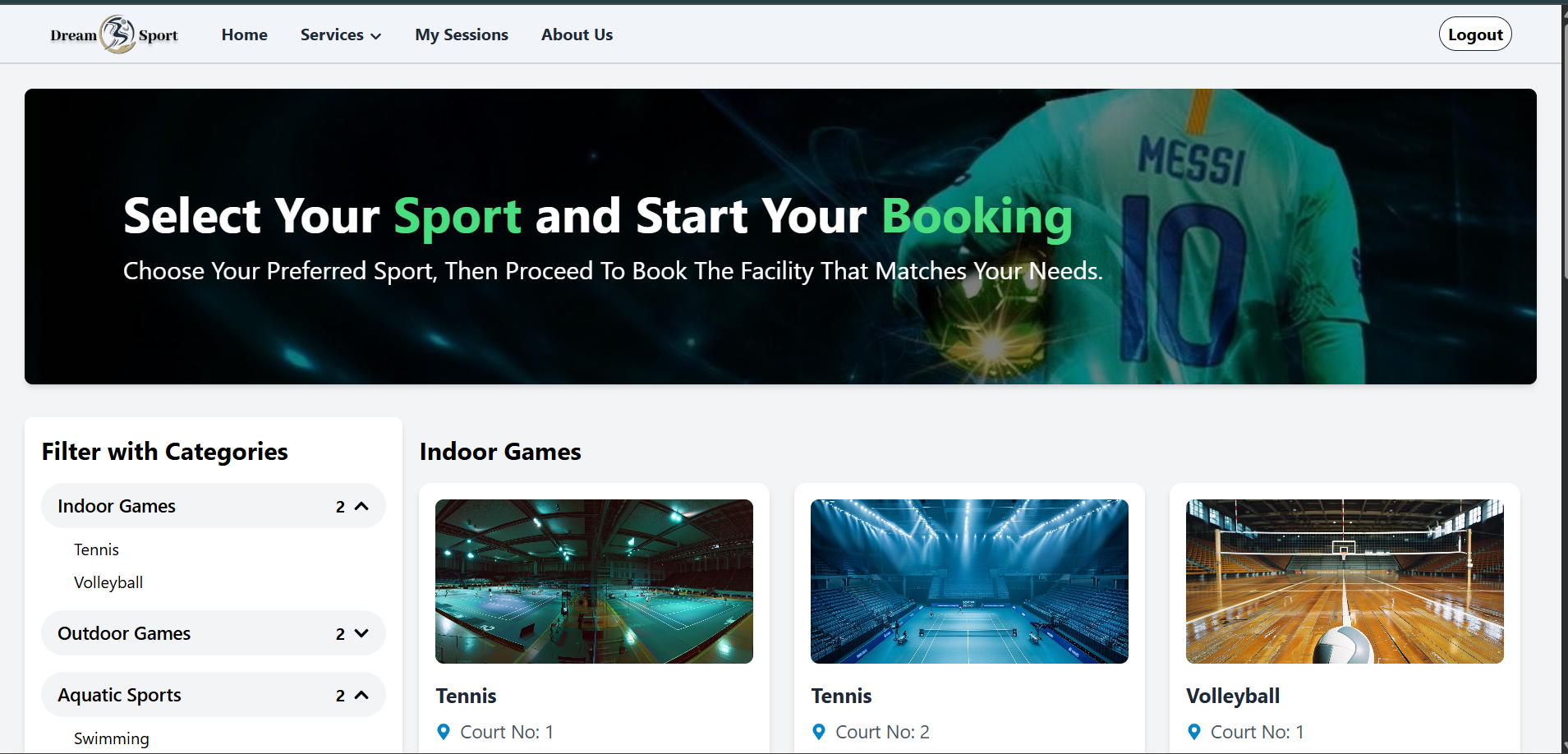Filter by Tennis in sidebar

click(x=96, y=549)
